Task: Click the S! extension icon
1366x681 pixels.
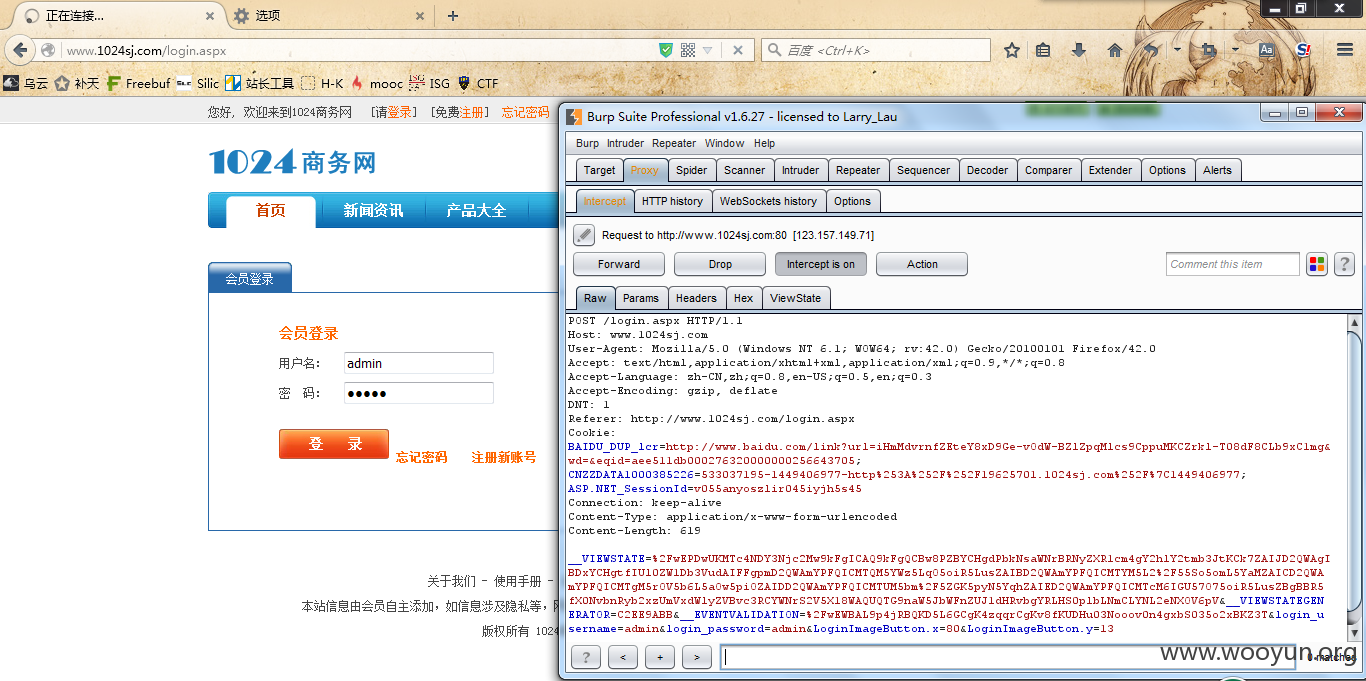Action: click(x=1303, y=50)
